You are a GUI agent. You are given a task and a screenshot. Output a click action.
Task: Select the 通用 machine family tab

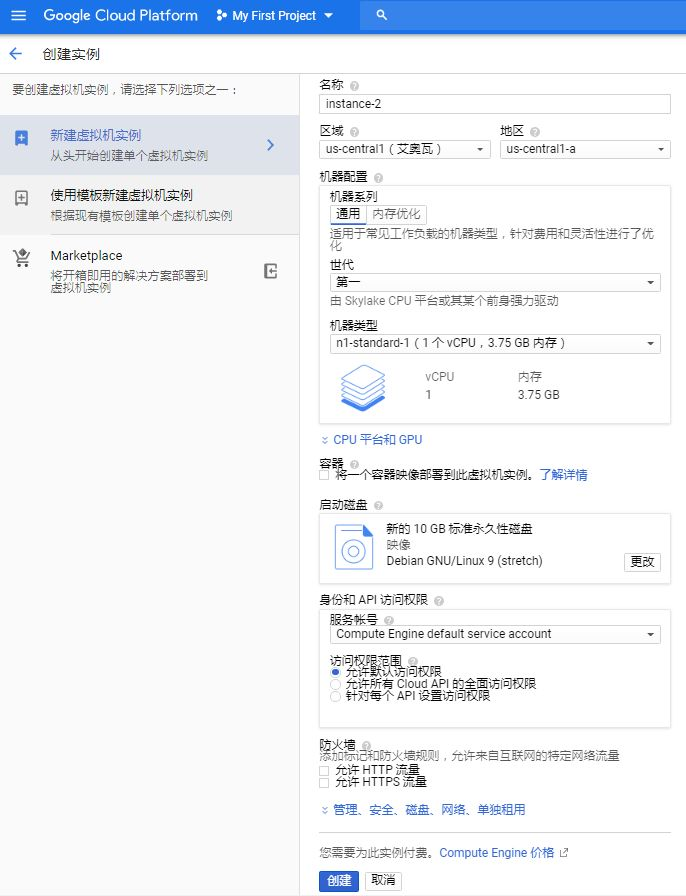coord(348,214)
